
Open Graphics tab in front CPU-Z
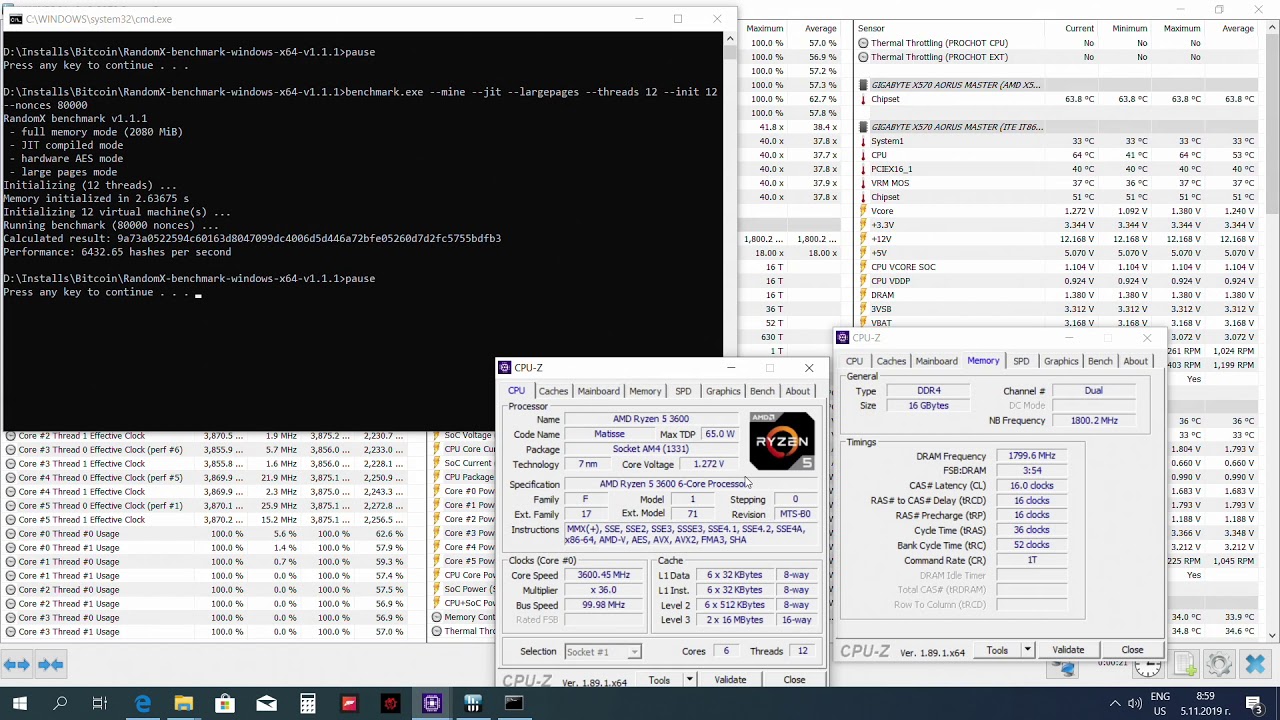(723, 391)
